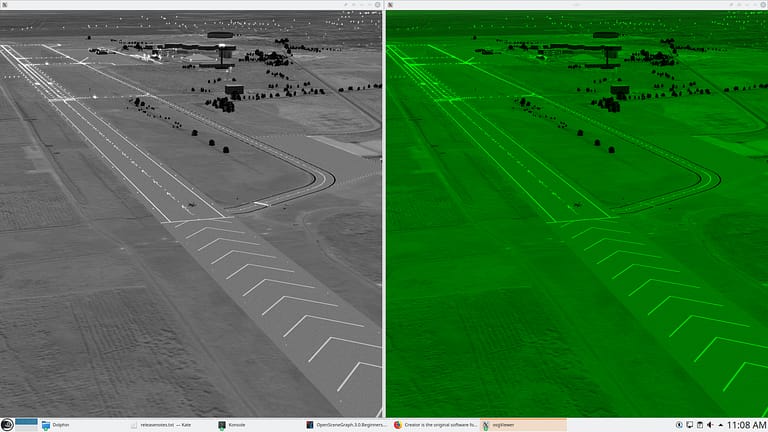Close the green osgViewer window
Image resolution: width=768 pixels, height=432 pixels.
(762, 5)
